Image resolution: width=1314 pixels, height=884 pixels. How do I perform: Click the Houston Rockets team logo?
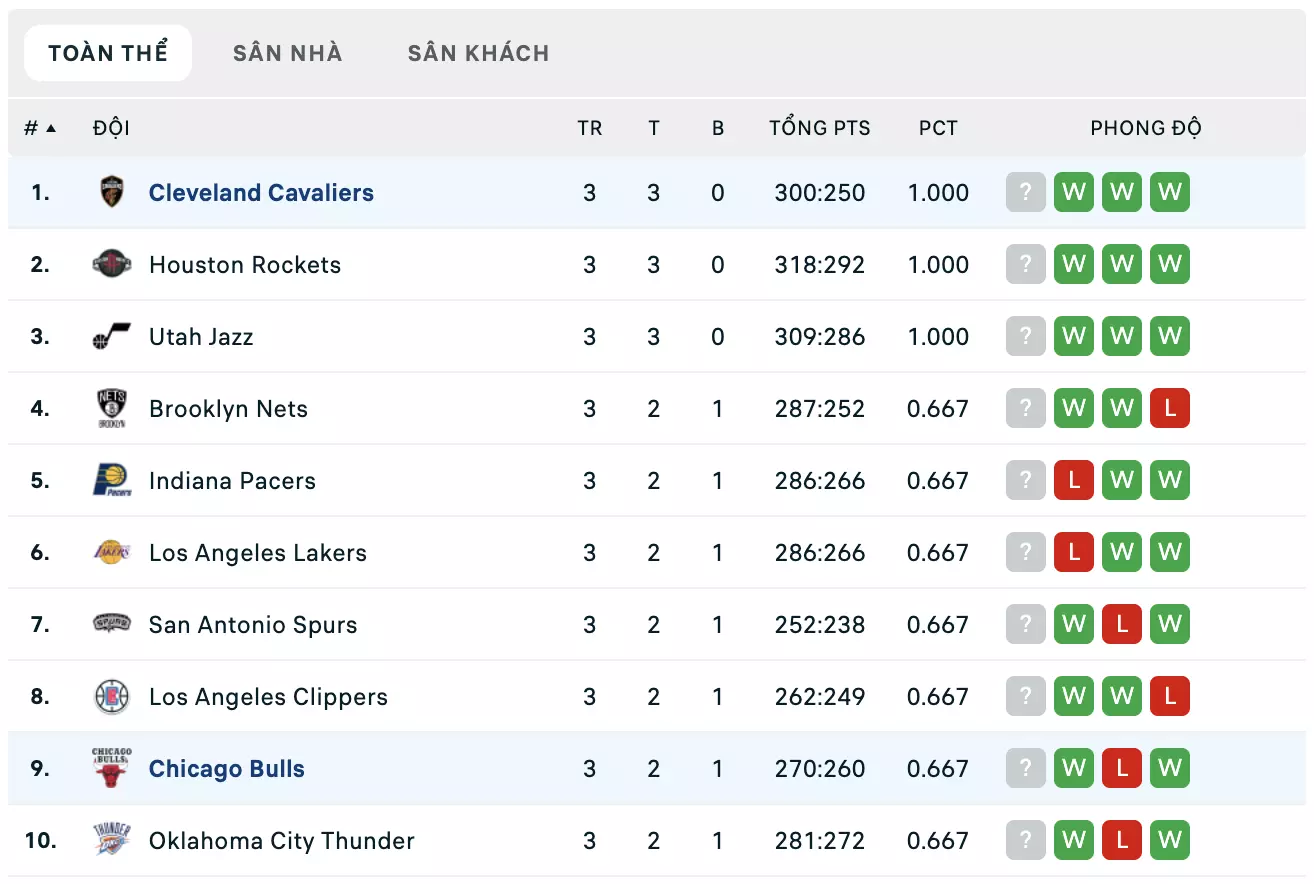click(x=111, y=264)
